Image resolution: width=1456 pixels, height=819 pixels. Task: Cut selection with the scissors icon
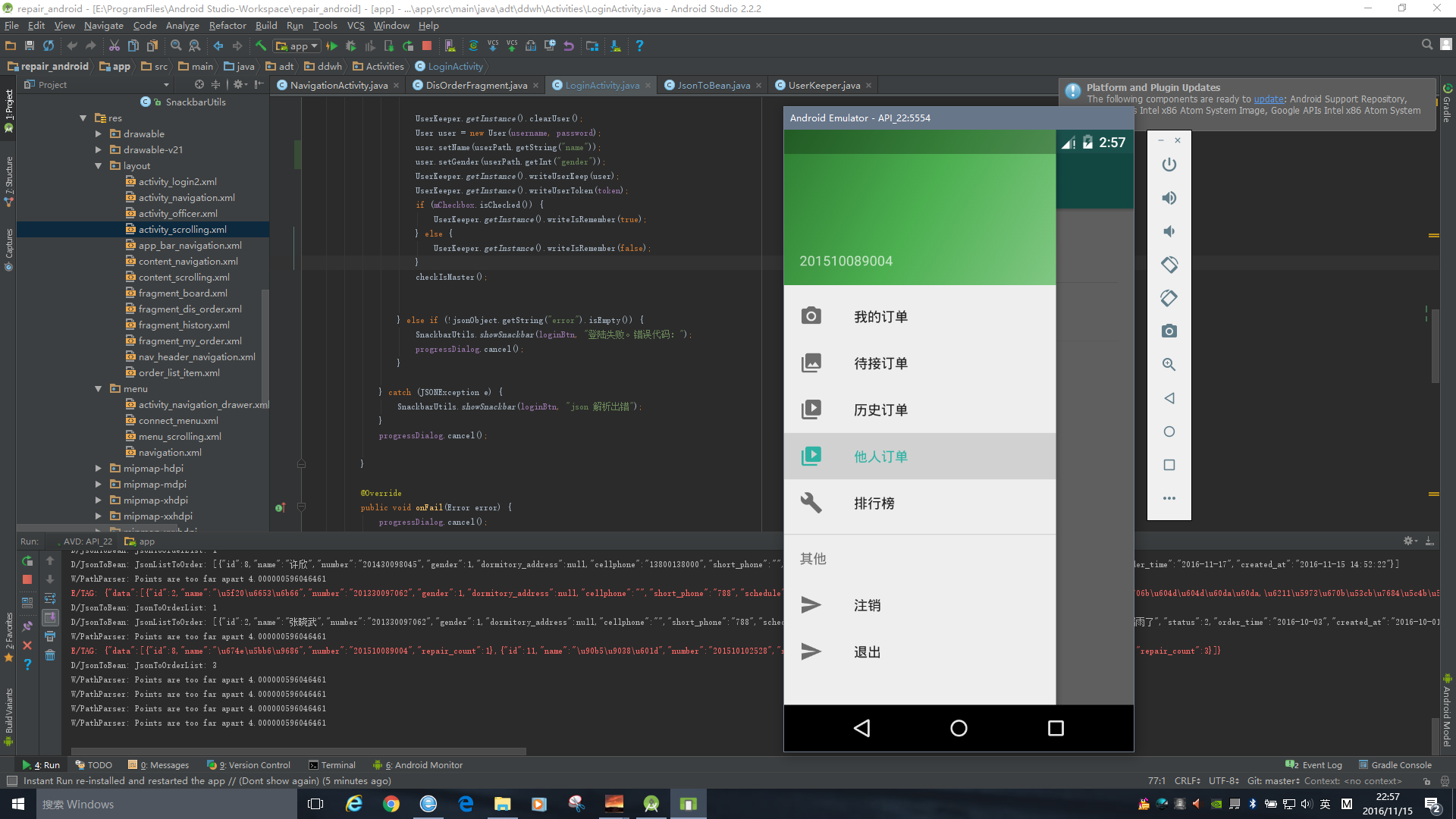click(115, 46)
